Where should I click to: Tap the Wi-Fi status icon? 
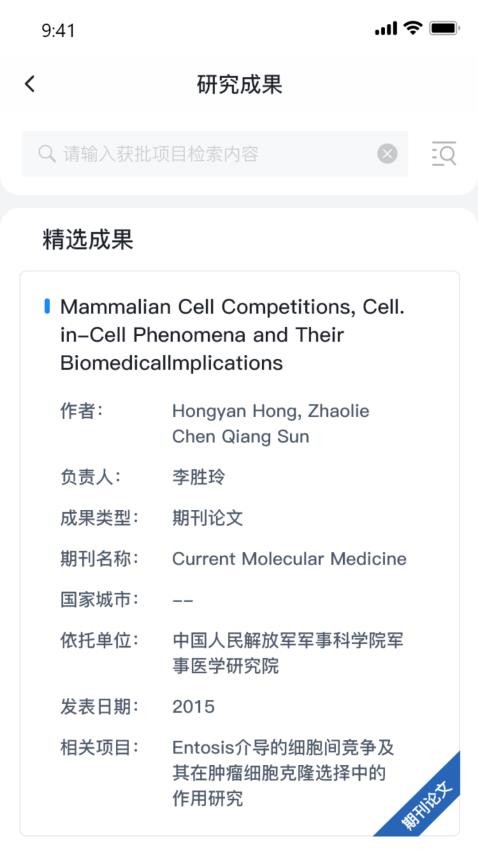coord(413,28)
